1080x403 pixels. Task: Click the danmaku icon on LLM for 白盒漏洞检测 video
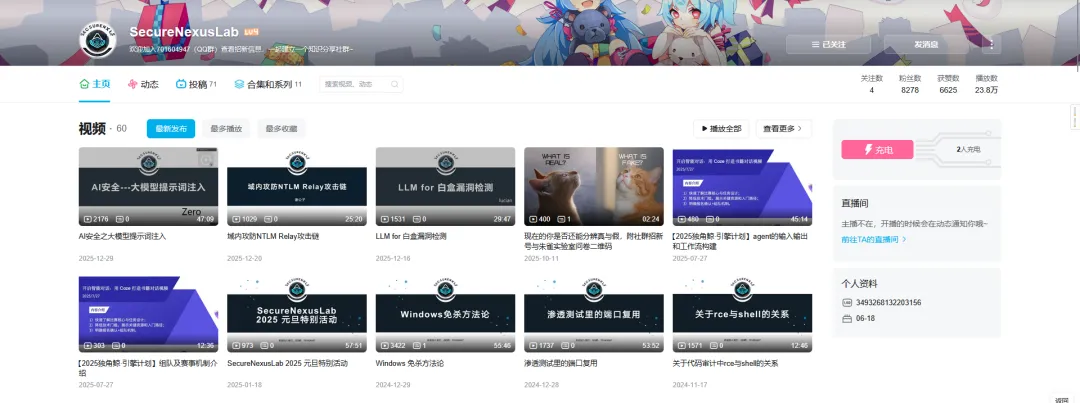click(x=416, y=219)
